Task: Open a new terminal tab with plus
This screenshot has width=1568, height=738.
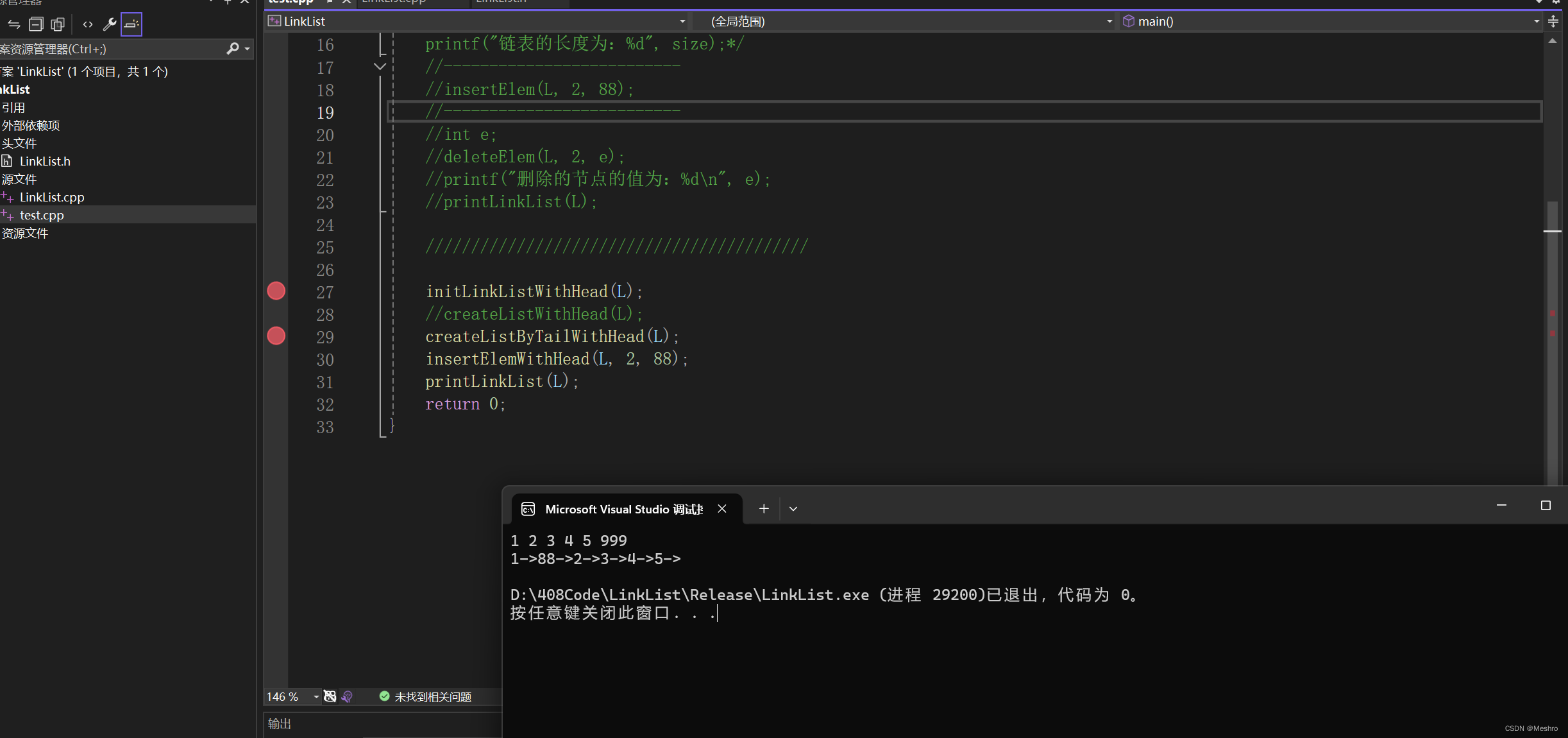Action: tap(764, 509)
